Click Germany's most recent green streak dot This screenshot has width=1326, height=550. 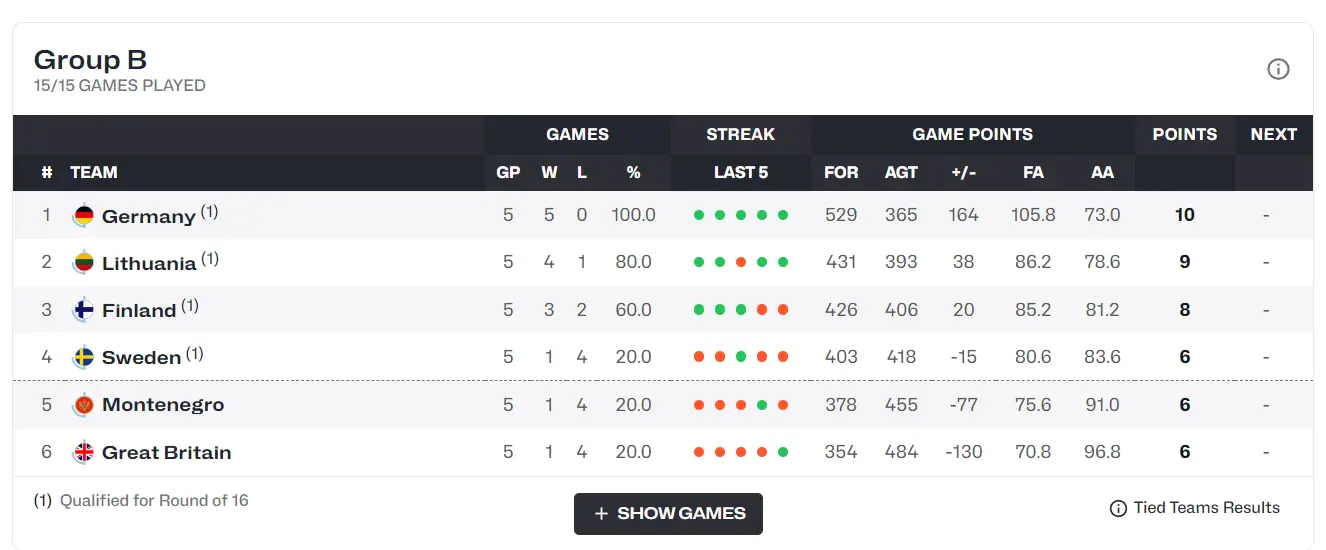(783, 215)
